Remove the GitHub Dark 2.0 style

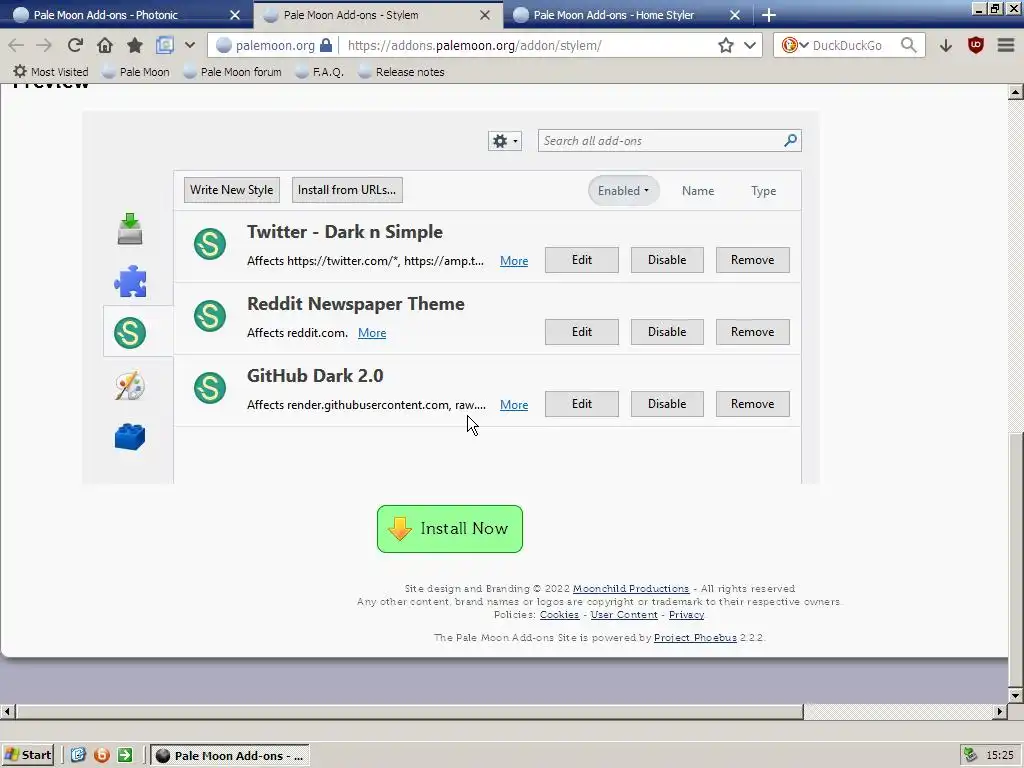pyautogui.click(x=752, y=404)
